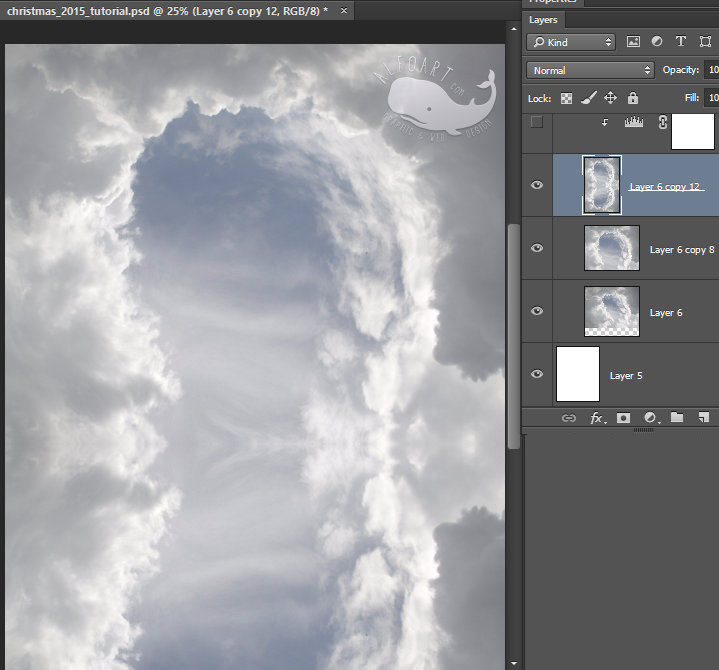The height and width of the screenshot is (670, 719).
Task: Click the lock image pixels brush icon
Action: click(x=588, y=98)
